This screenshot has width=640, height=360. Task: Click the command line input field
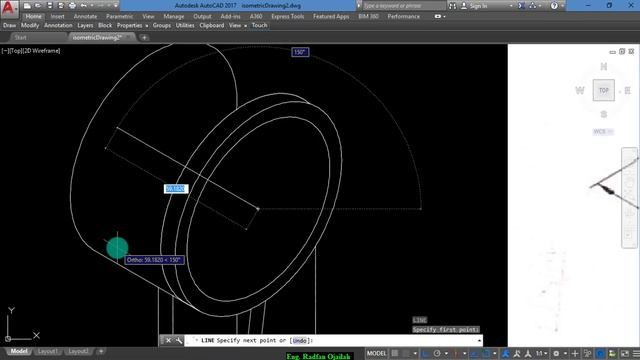[x=333, y=340]
